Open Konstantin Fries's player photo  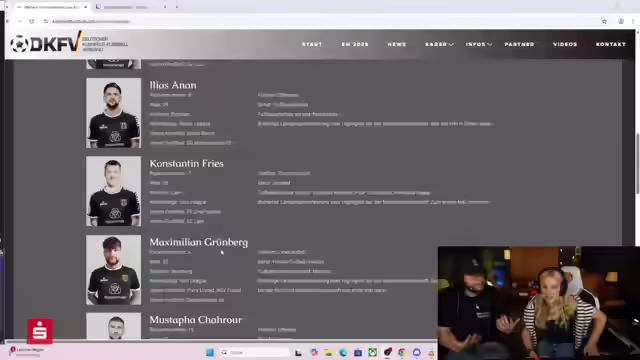click(113, 191)
